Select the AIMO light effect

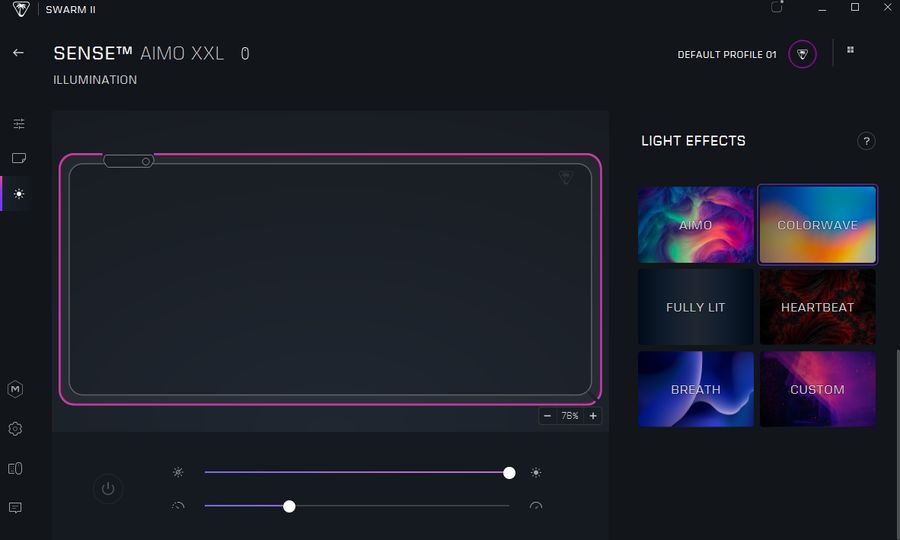[696, 224]
